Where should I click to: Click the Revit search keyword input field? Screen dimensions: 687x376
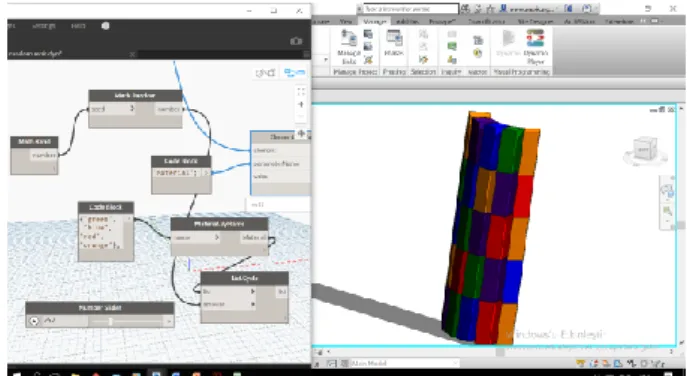[411, 9]
